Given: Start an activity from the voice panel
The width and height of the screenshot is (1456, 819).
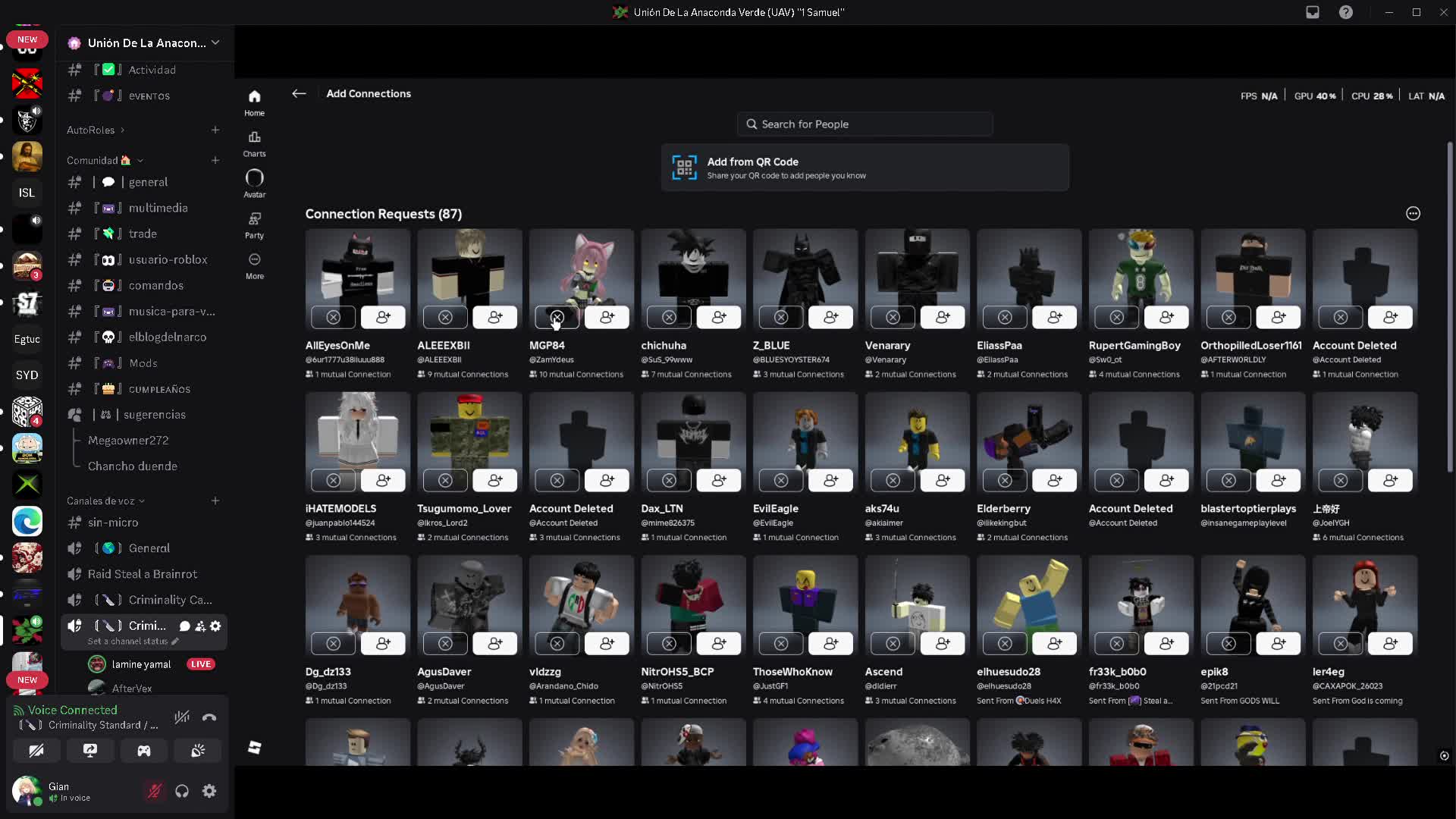Looking at the screenshot, I should click(144, 751).
